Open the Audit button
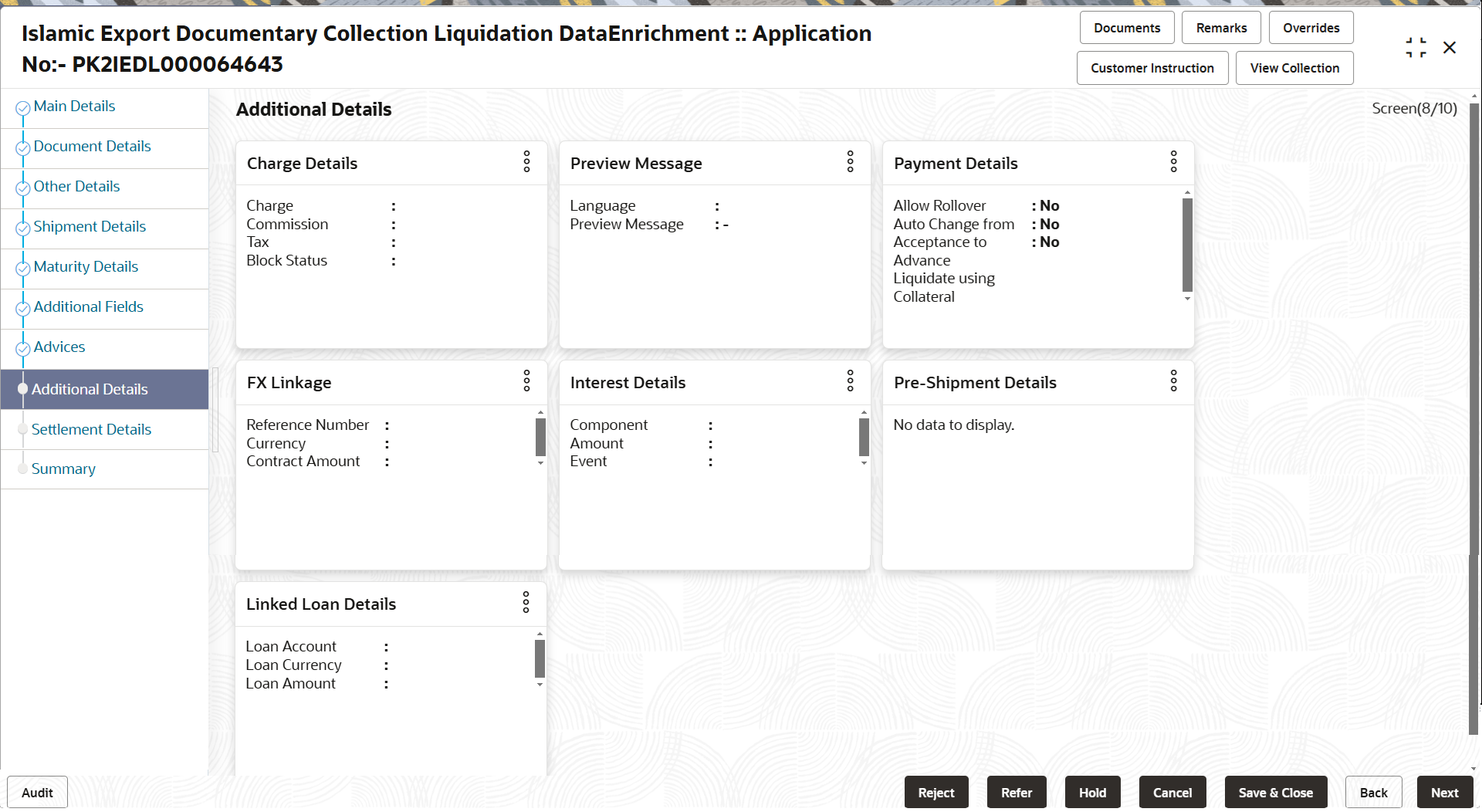 (37, 793)
